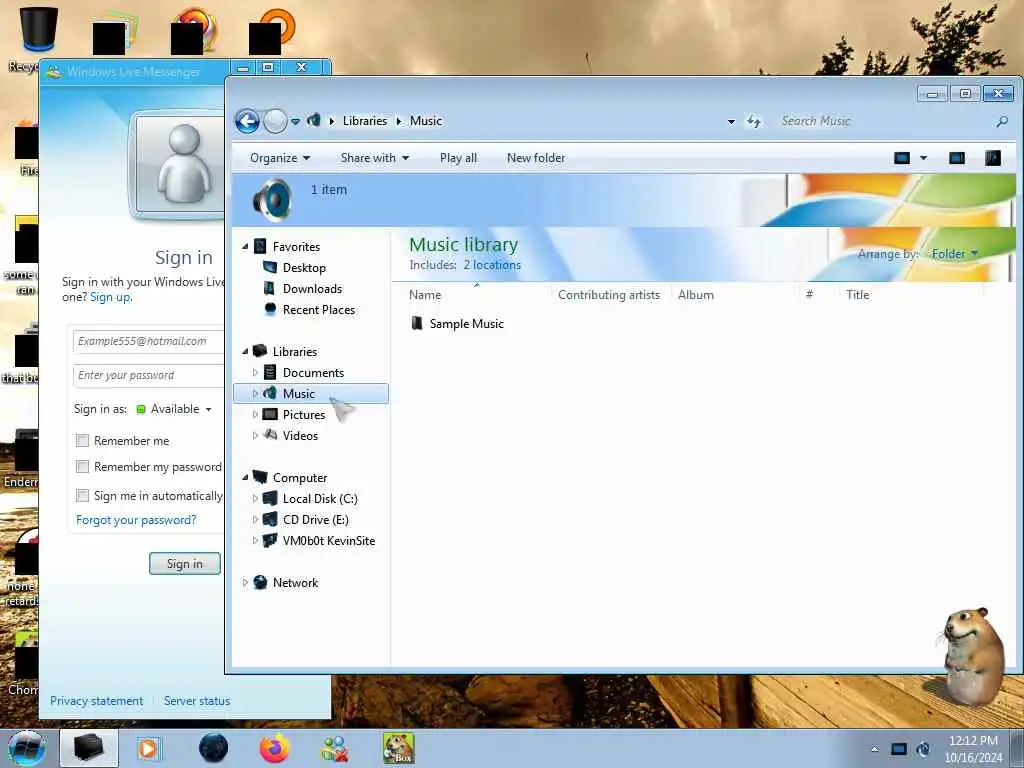This screenshot has width=1024, height=768.
Task: Click Forgot your password link
Action: click(136, 520)
